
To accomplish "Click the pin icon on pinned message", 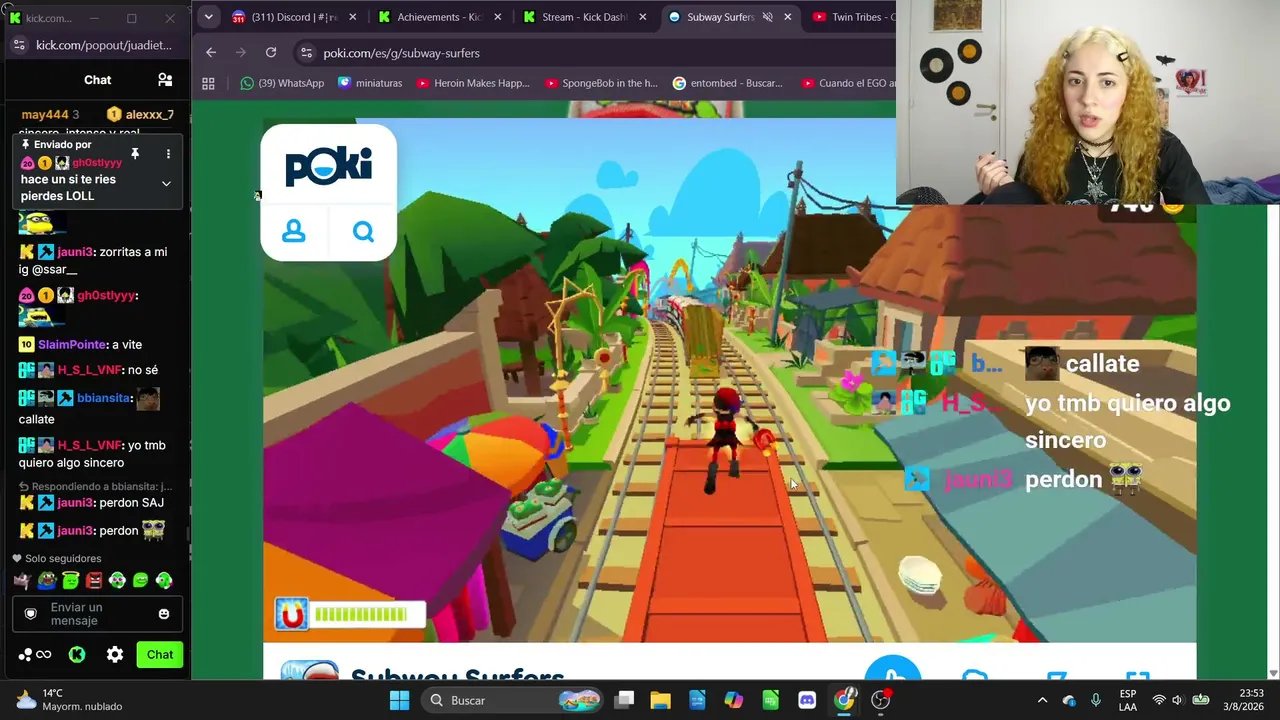I will click(x=135, y=153).
